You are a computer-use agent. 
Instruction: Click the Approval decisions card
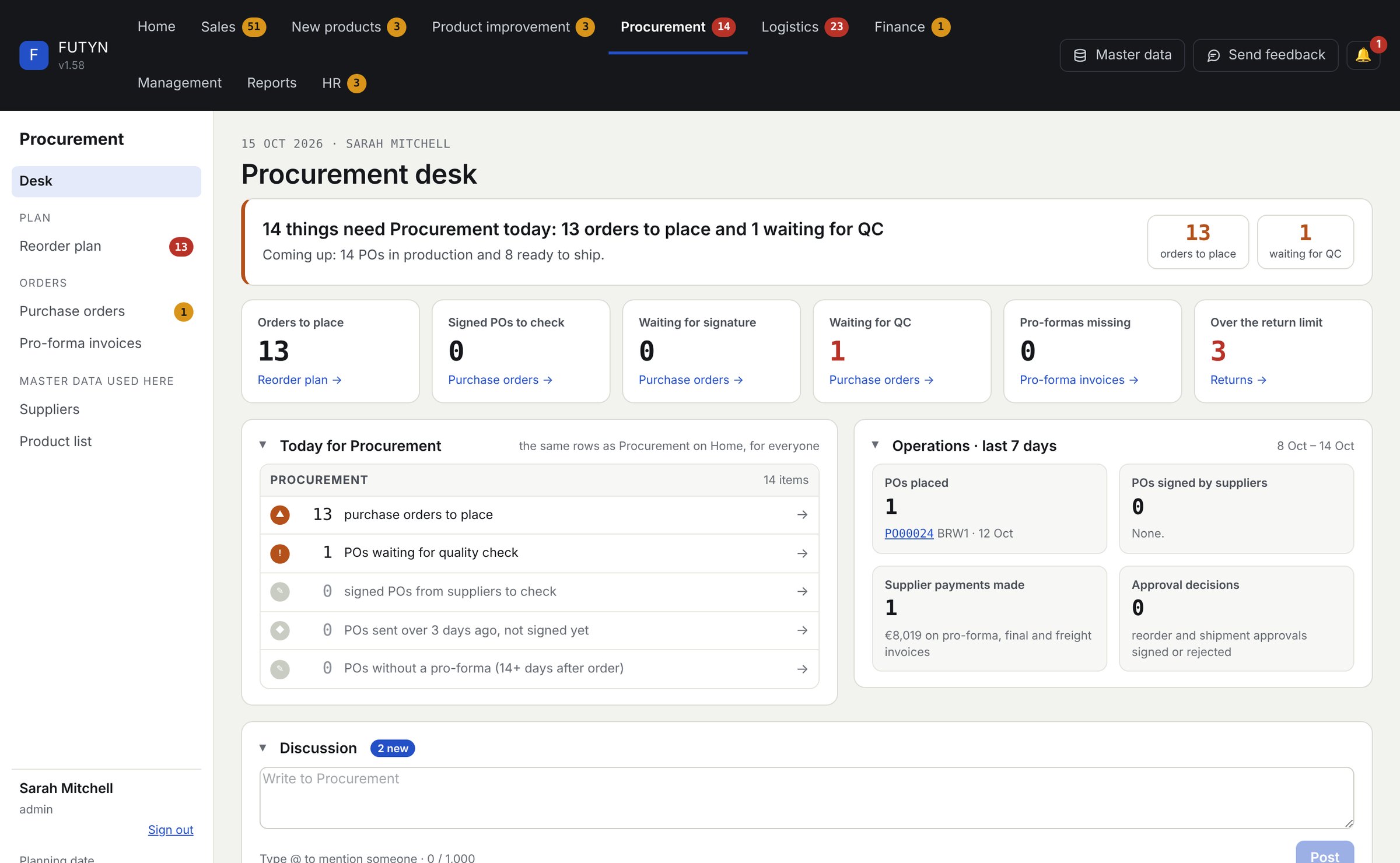click(x=1236, y=619)
